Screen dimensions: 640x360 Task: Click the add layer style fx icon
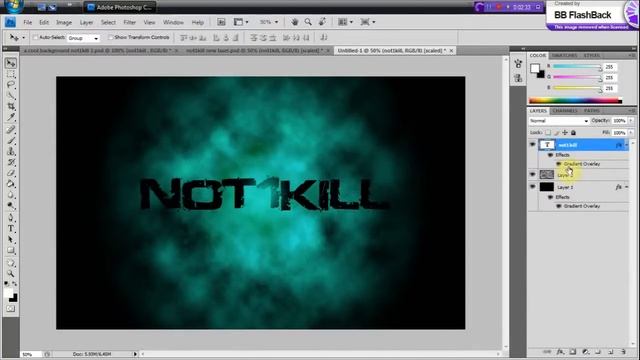[x=560, y=351]
